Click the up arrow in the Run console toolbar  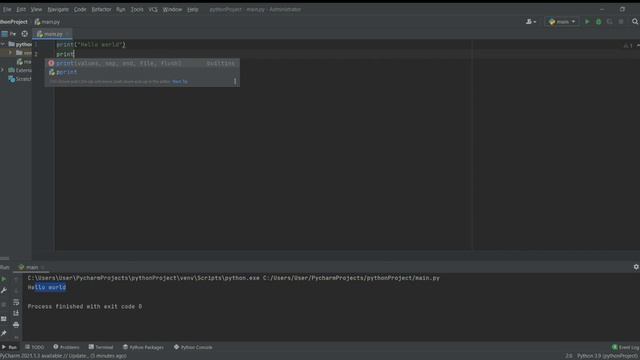point(16,280)
